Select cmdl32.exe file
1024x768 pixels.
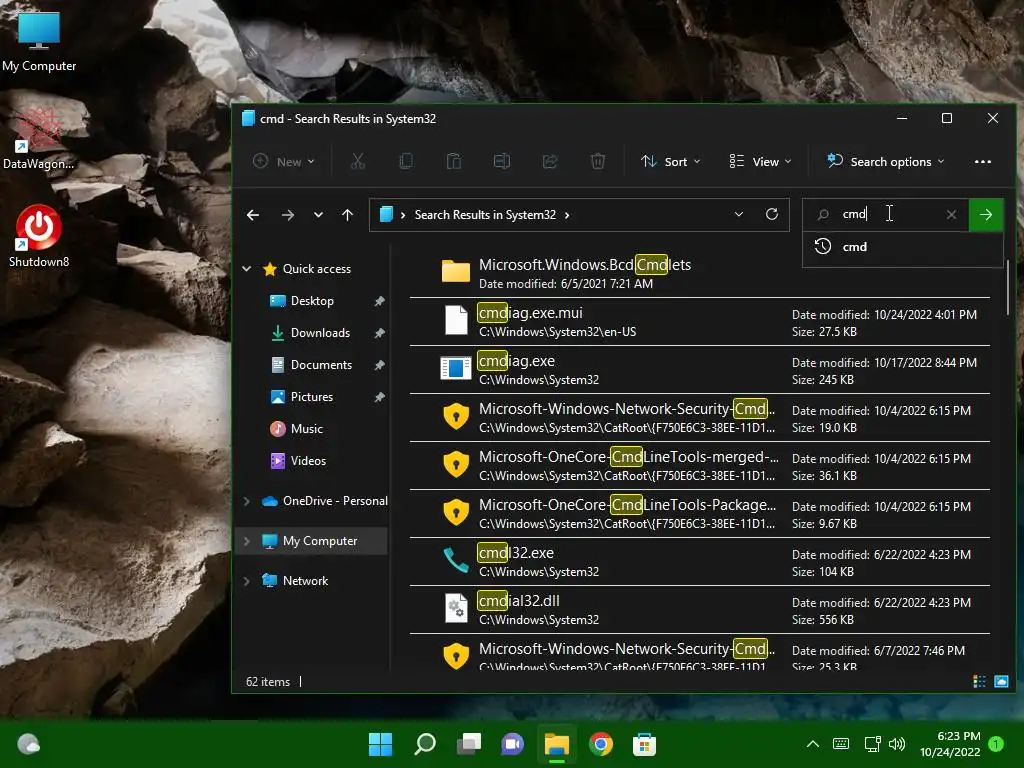tap(699, 562)
